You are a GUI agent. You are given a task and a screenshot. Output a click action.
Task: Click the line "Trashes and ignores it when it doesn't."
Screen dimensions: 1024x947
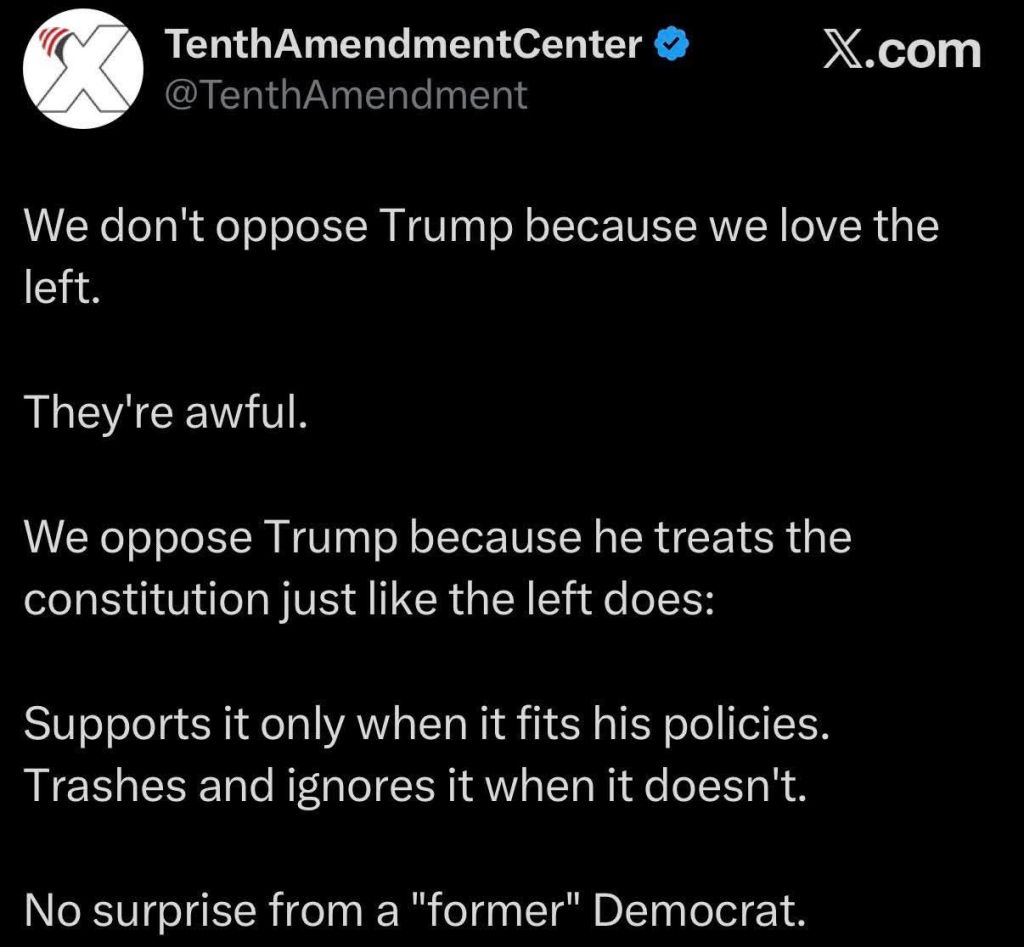click(414, 787)
